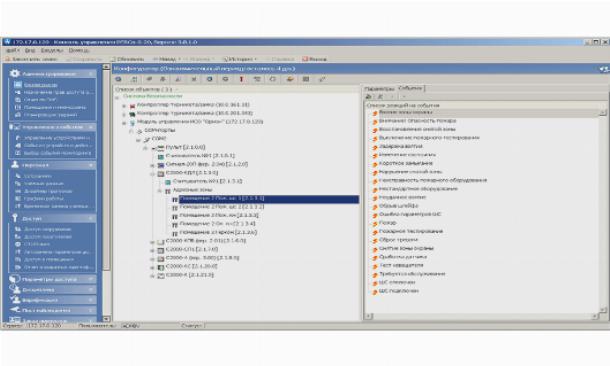Image resolution: width=610 pixels, height=366 pixels.
Task: Open the Помощь menu
Action: point(79,51)
